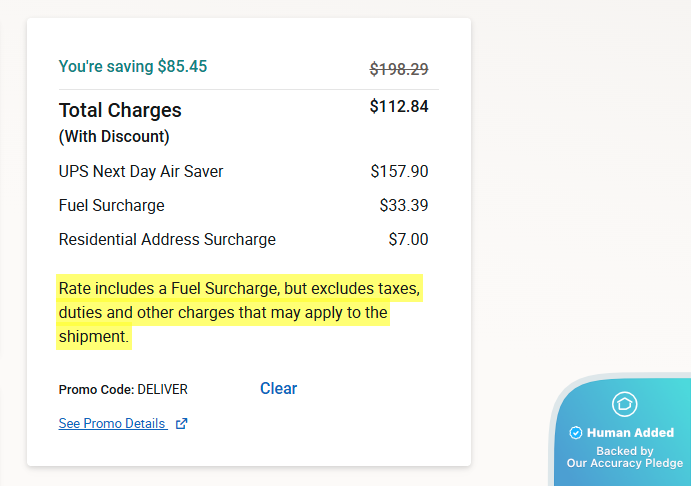Click the checkmark icon beside Human Added
The image size is (691, 486).
click(576, 433)
